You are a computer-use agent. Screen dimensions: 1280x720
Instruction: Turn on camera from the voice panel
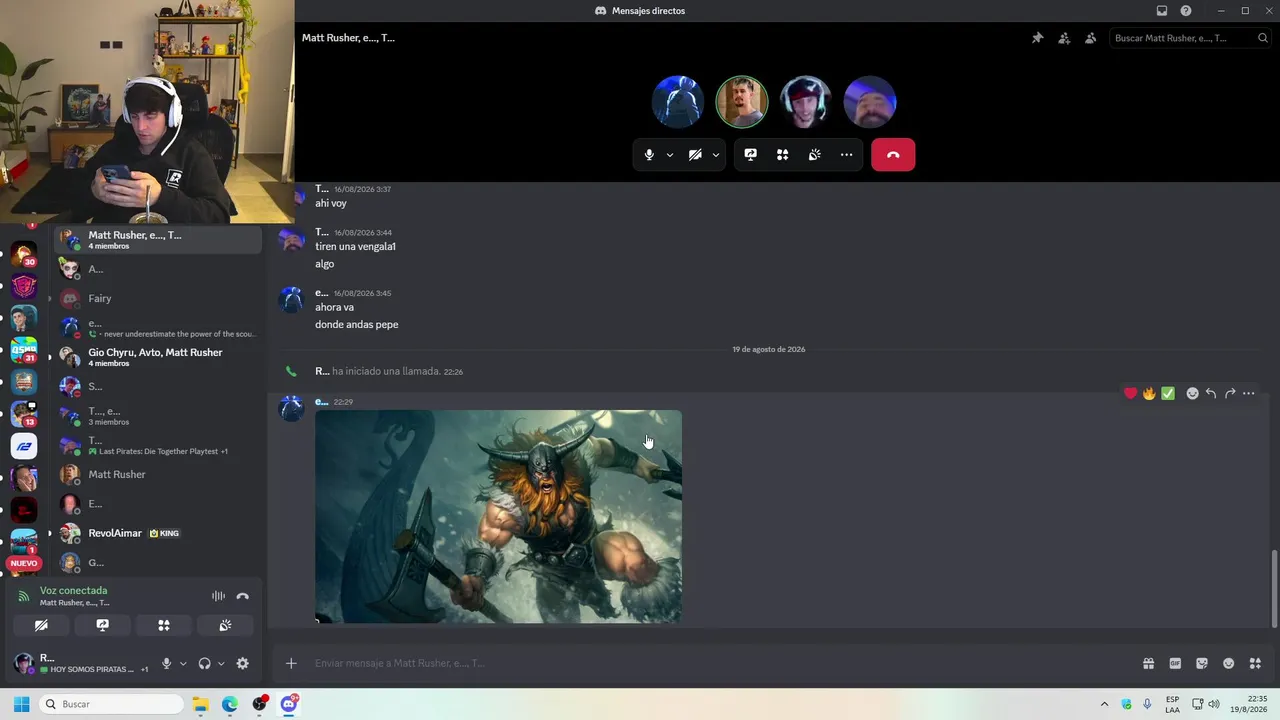point(41,625)
